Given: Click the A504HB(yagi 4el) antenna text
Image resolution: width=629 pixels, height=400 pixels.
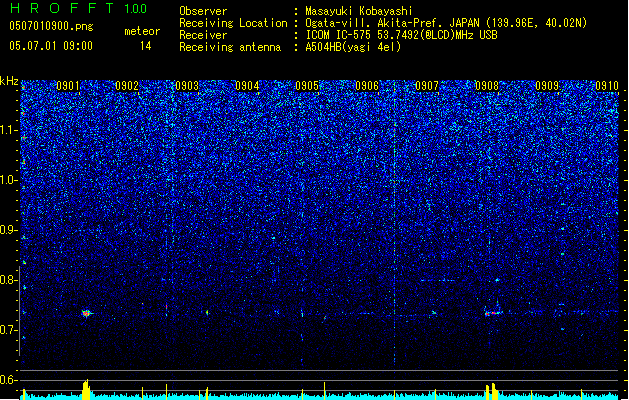Looking at the screenshot, I should [353, 47].
